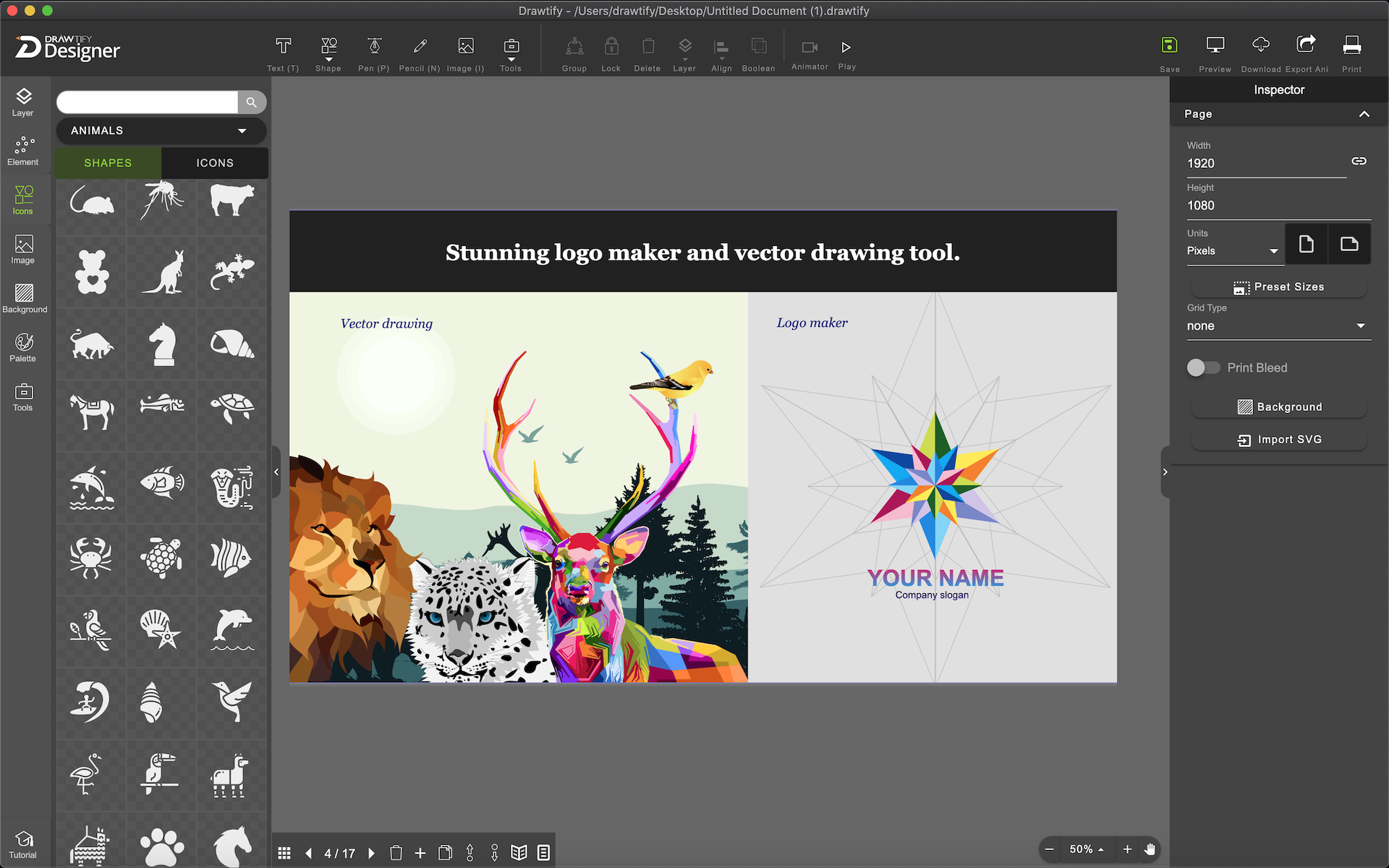Open the Align dropdown in toolbar
The width and height of the screenshot is (1389, 868).
[x=721, y=54]
